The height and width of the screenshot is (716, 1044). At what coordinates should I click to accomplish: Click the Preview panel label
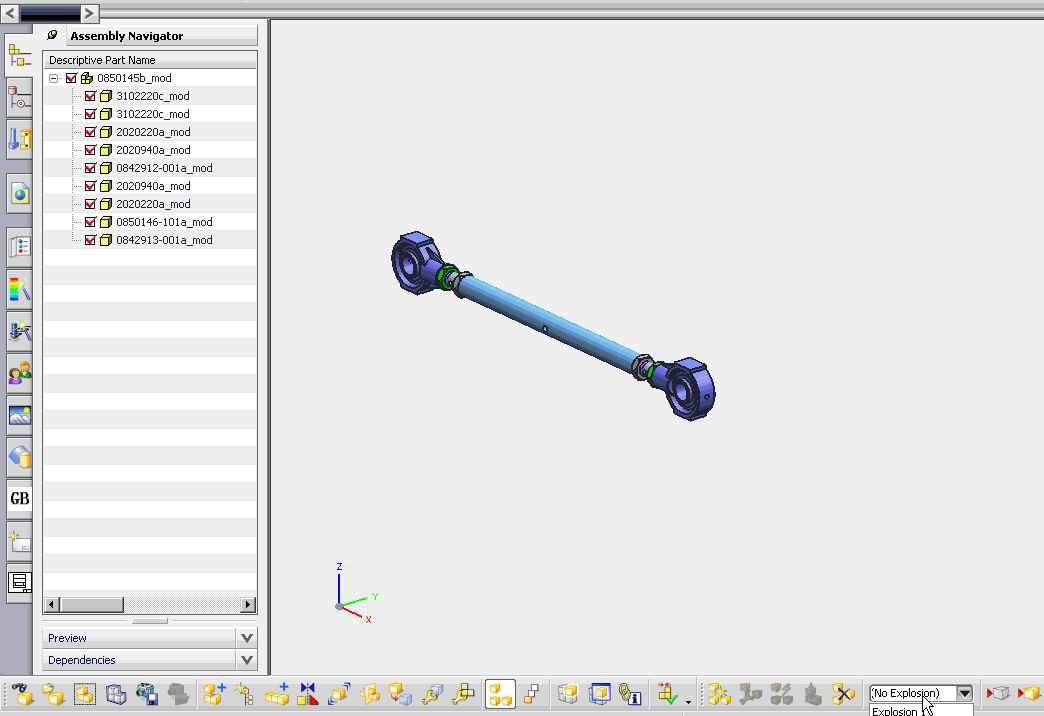pyautogui.click(x=67, y=638)
